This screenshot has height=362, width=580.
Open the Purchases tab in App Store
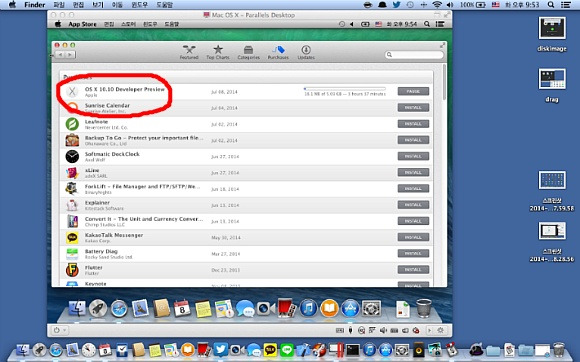278,53
